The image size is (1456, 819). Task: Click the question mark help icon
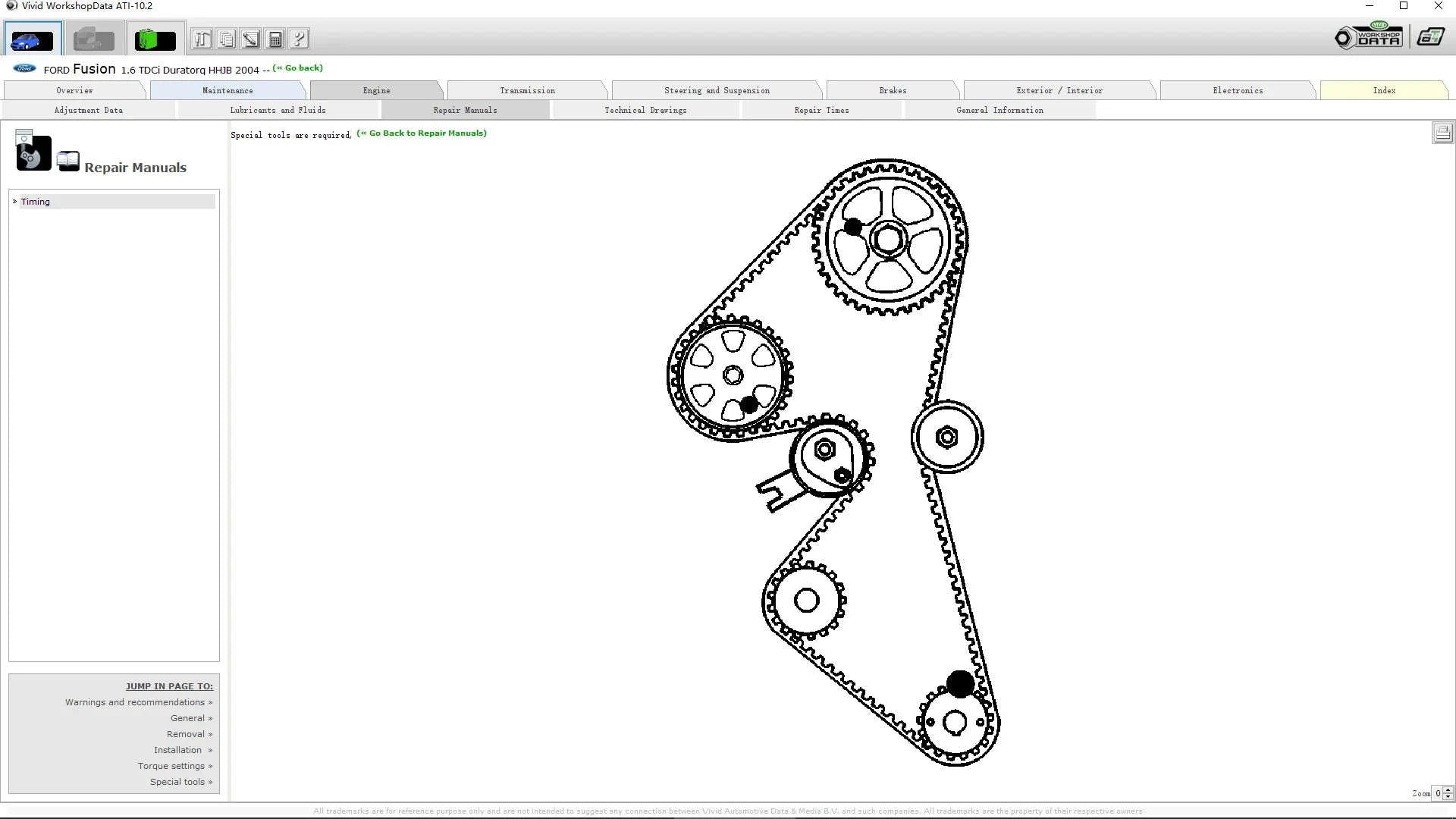(x=298, y=38)
